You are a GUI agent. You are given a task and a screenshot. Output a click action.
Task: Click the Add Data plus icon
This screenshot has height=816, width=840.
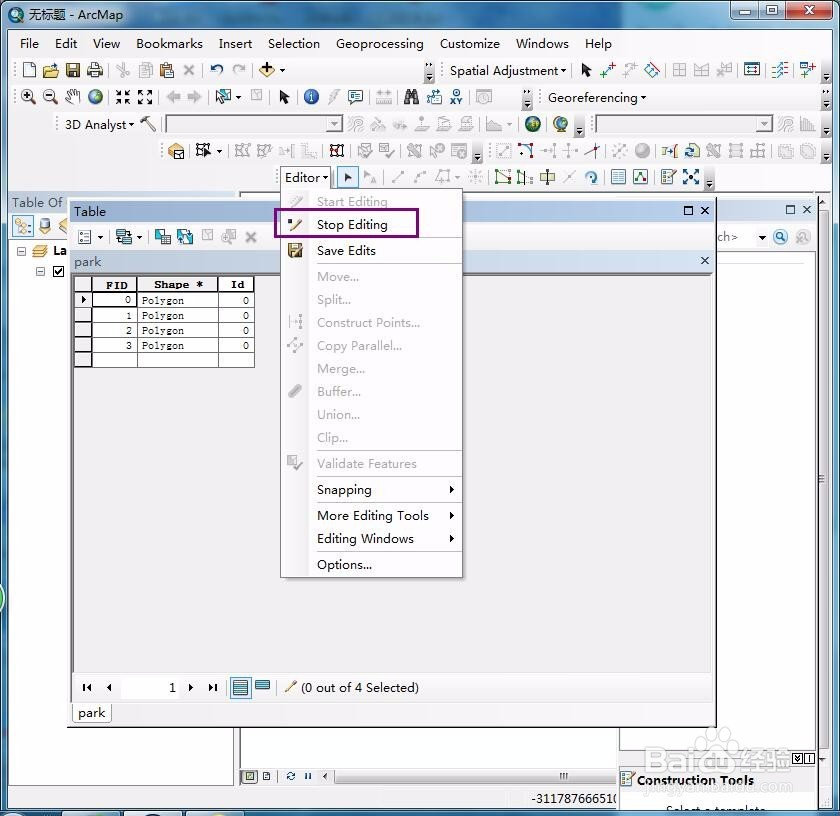[267, 70]
